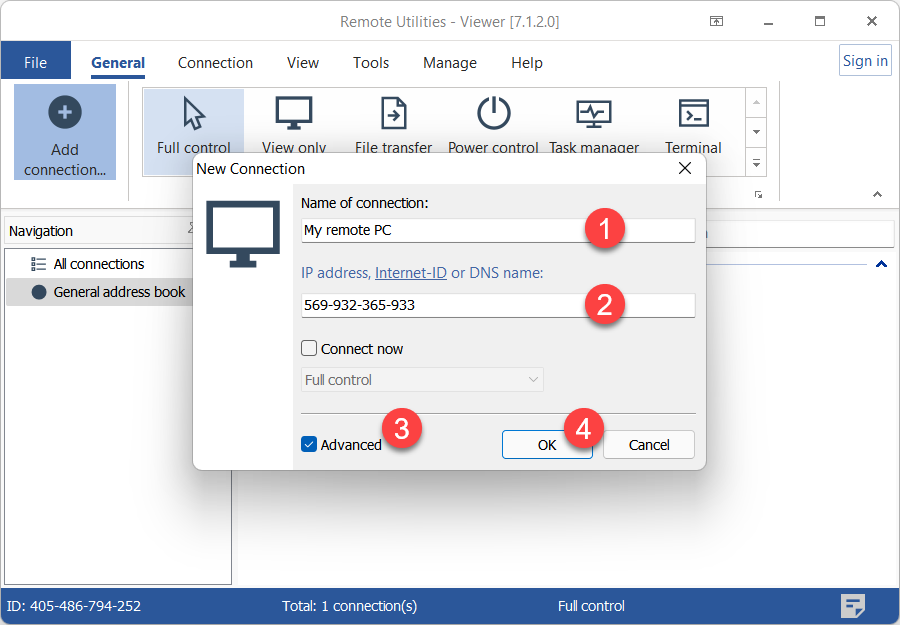Click the Add connection plus icon
This screenshot has width=900, height=625.
click(x=65, y=113)
